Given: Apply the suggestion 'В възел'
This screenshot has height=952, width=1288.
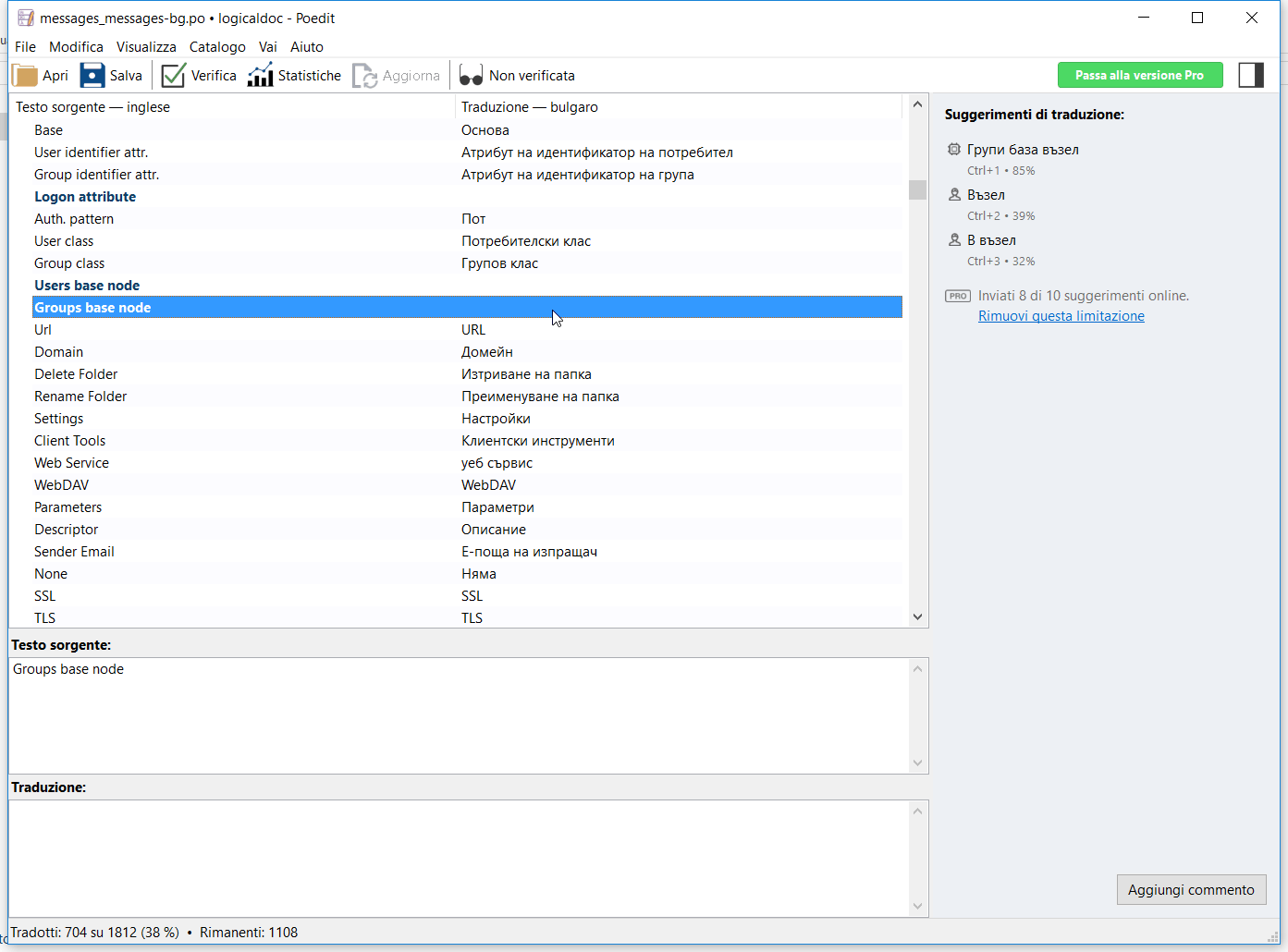Looking at the screenshot, I should (991, 240).
